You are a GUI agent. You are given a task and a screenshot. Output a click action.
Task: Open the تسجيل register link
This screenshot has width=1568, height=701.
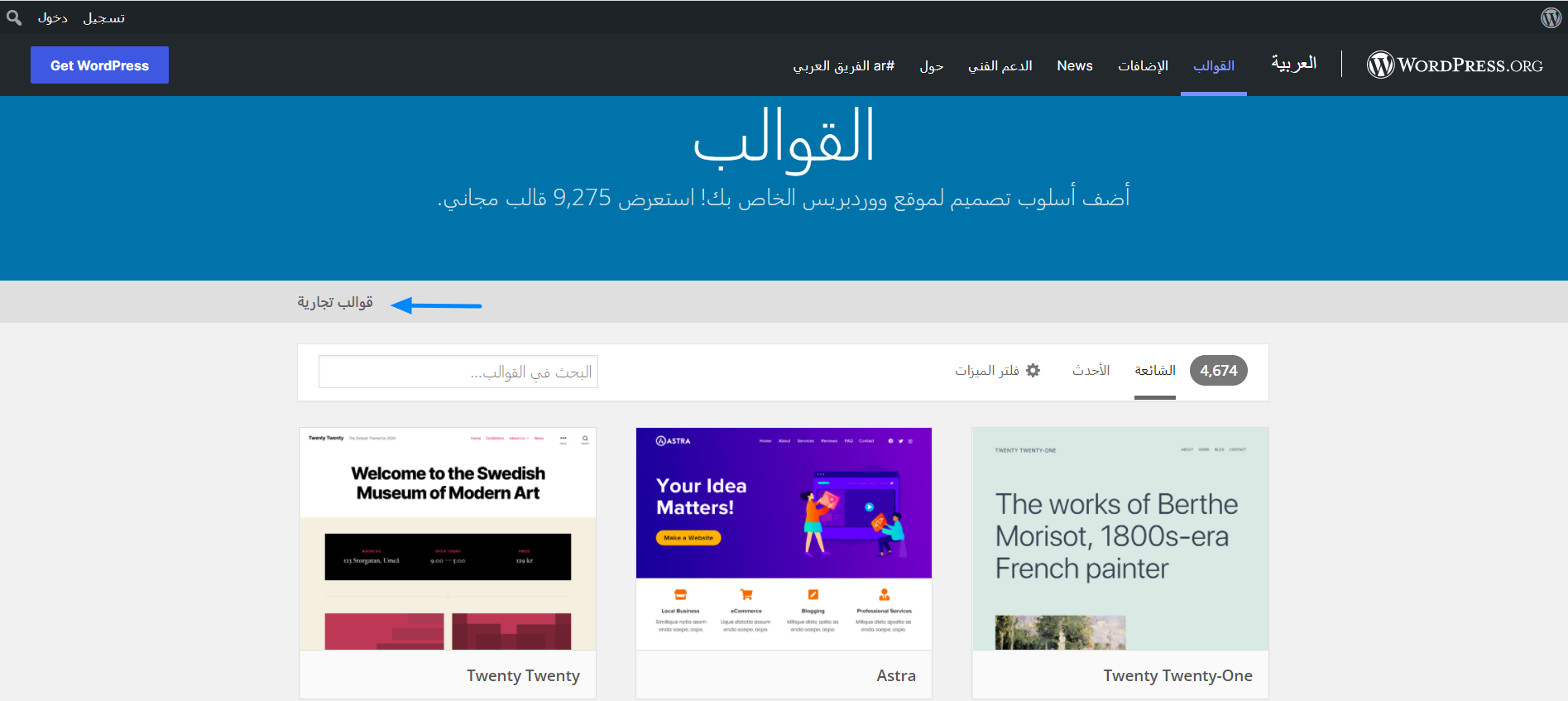pos(104,17)
